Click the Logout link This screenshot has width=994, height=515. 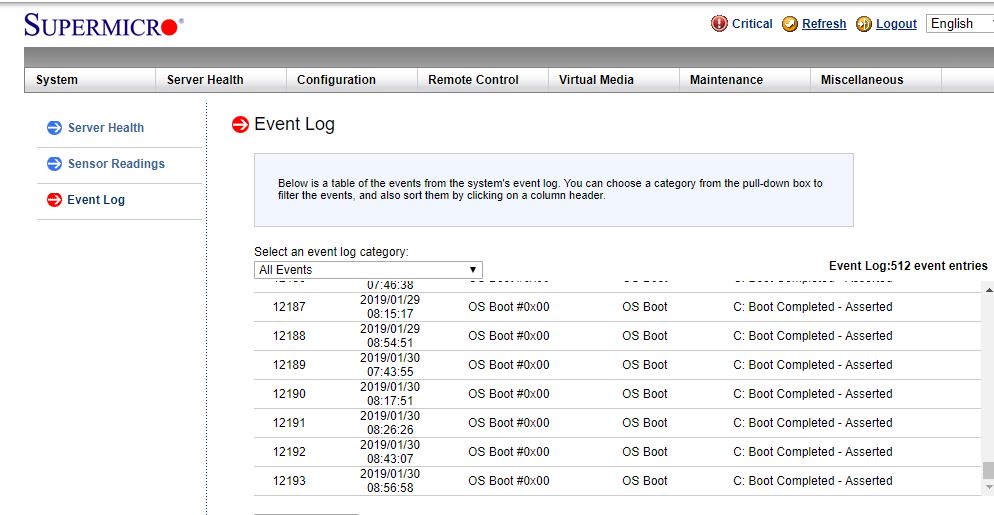point(896,24)
